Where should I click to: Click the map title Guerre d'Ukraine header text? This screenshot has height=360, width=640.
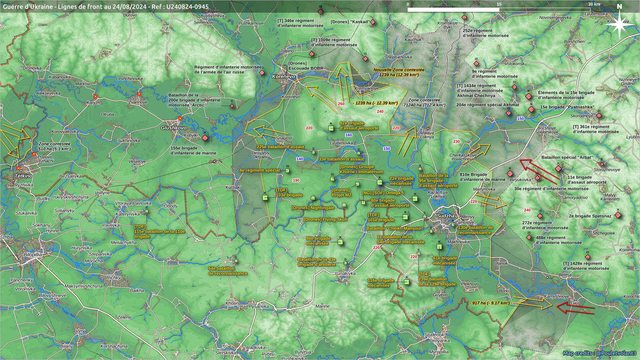[105, 7]
